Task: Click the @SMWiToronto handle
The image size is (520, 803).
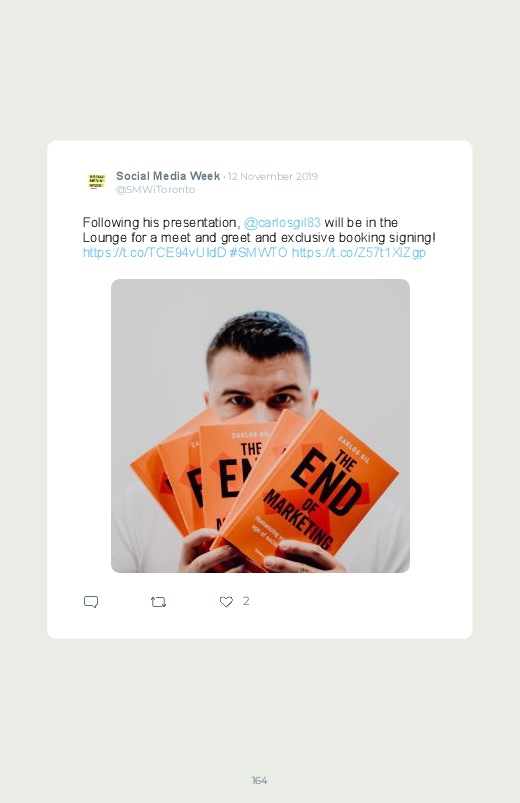Action: pos(155,189)
